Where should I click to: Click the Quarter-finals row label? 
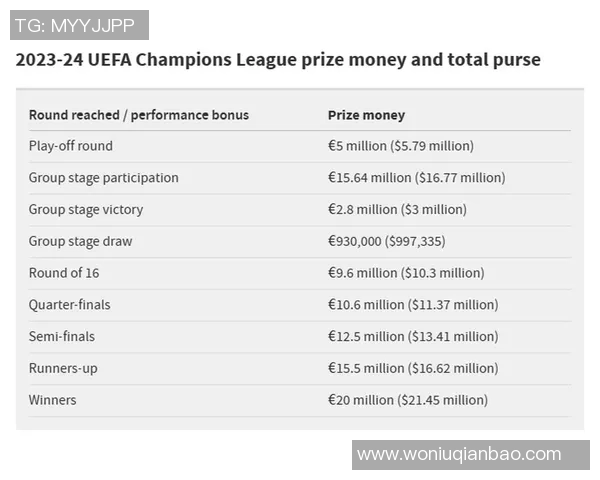tap(70, 305)
